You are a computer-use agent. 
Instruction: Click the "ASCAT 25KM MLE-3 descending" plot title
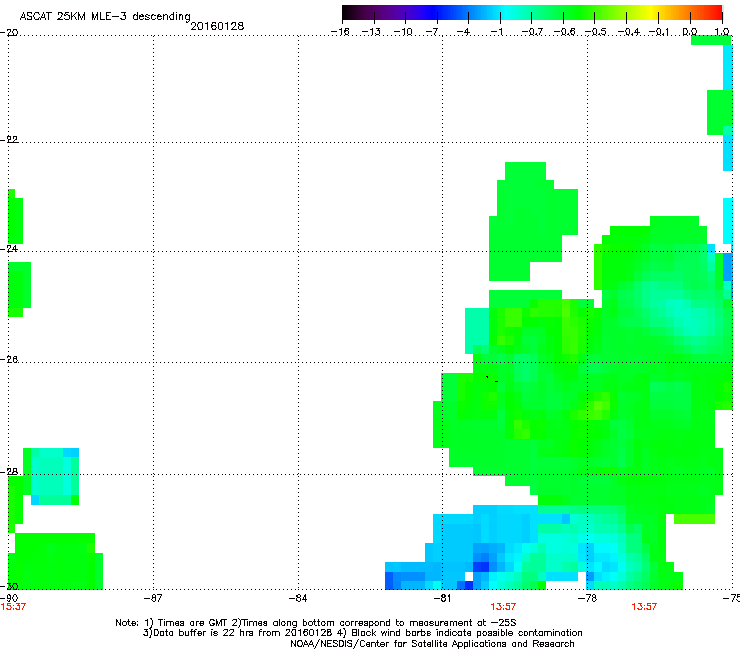105,17
